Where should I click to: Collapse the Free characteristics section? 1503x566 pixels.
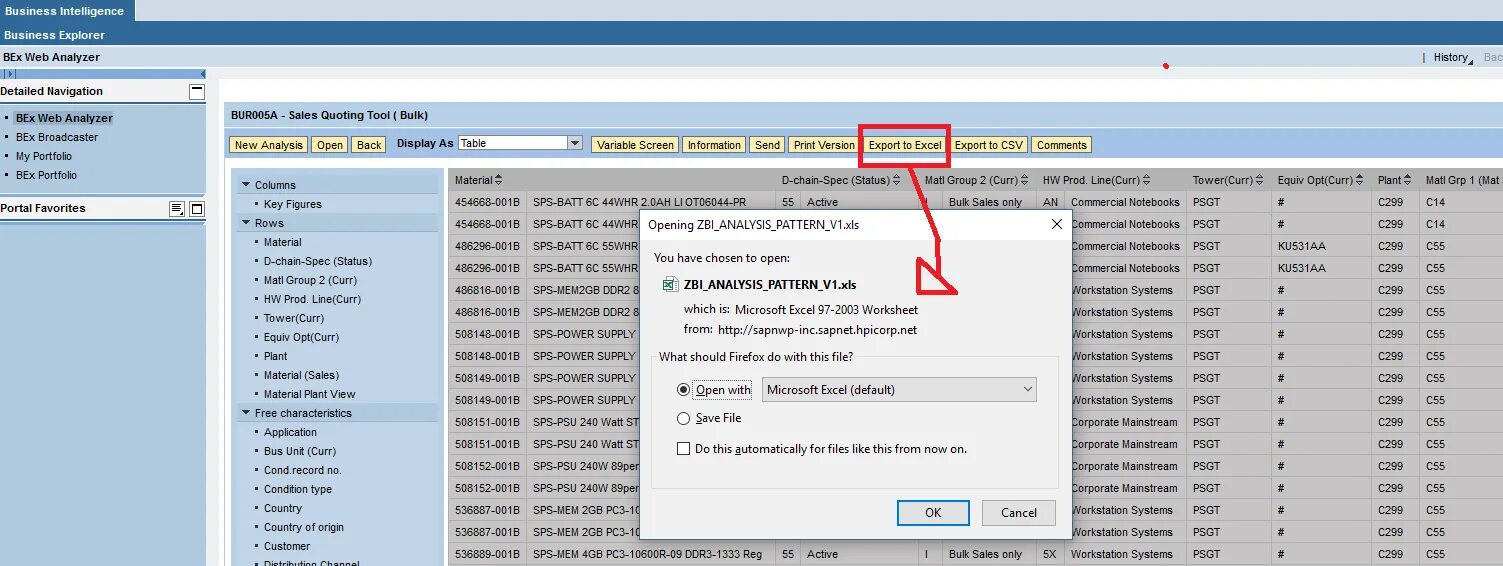pyautogui.click(x=246, y=413)
